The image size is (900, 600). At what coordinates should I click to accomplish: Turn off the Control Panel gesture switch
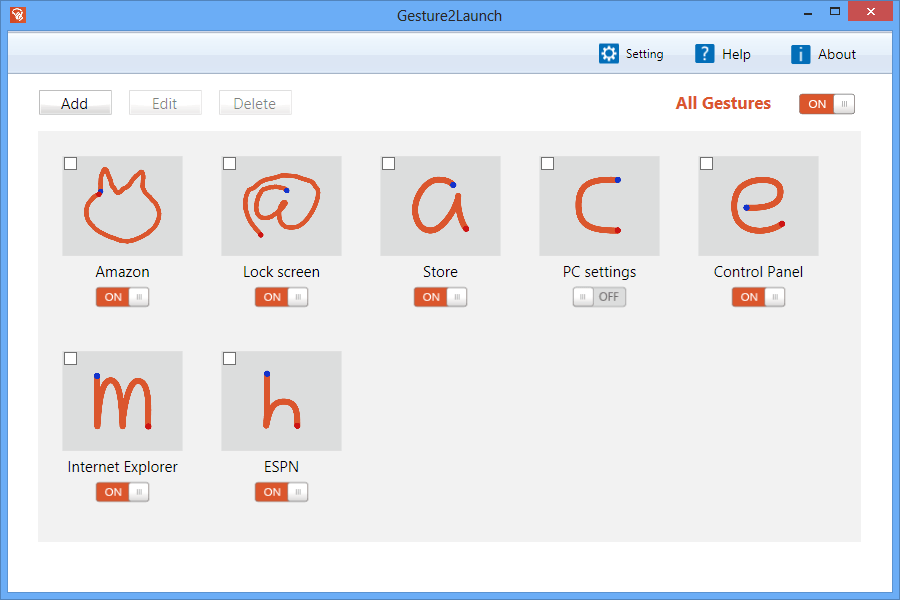[758, 297]
